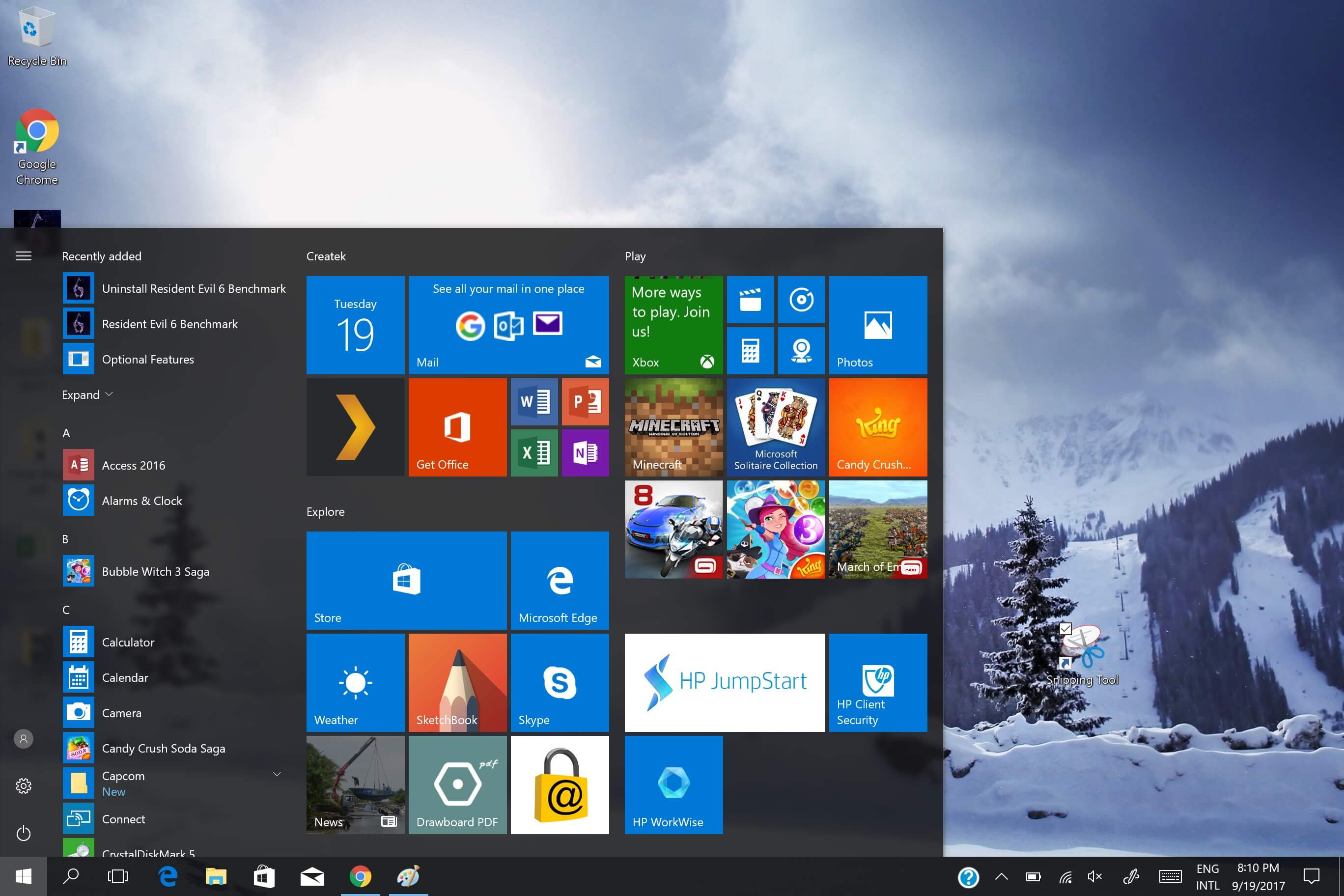Open the Maps webcam-pin tile
1344x896 pixels.
pos(801,350)
